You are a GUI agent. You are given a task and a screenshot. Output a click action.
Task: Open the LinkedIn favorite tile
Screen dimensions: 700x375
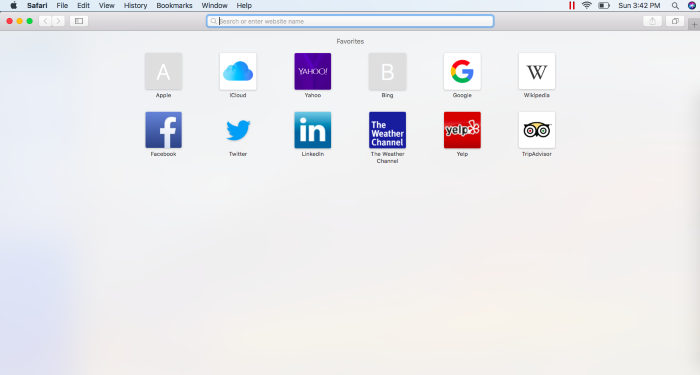(312, 130)
